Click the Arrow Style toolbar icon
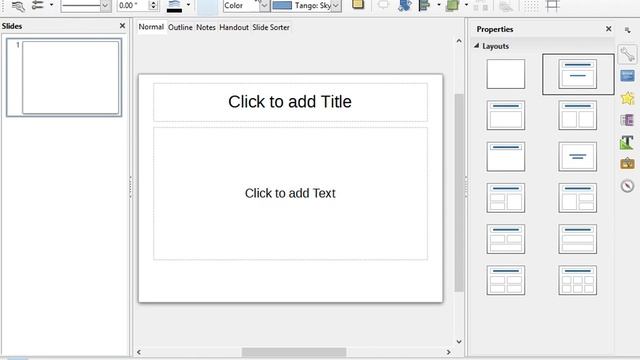 (38, 6)
